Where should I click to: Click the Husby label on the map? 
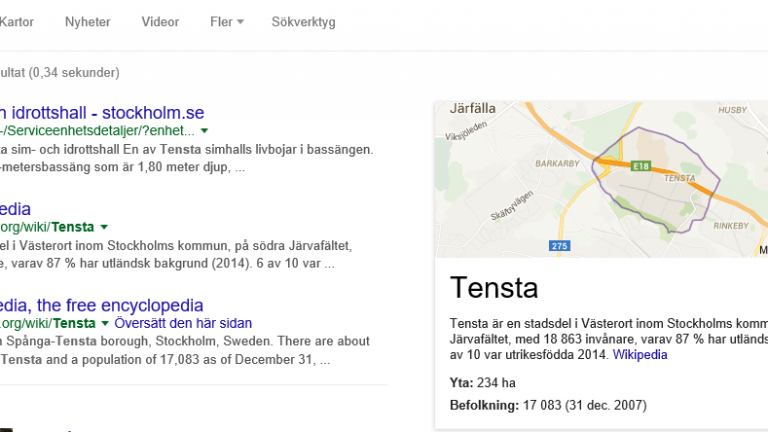[732, 110]
